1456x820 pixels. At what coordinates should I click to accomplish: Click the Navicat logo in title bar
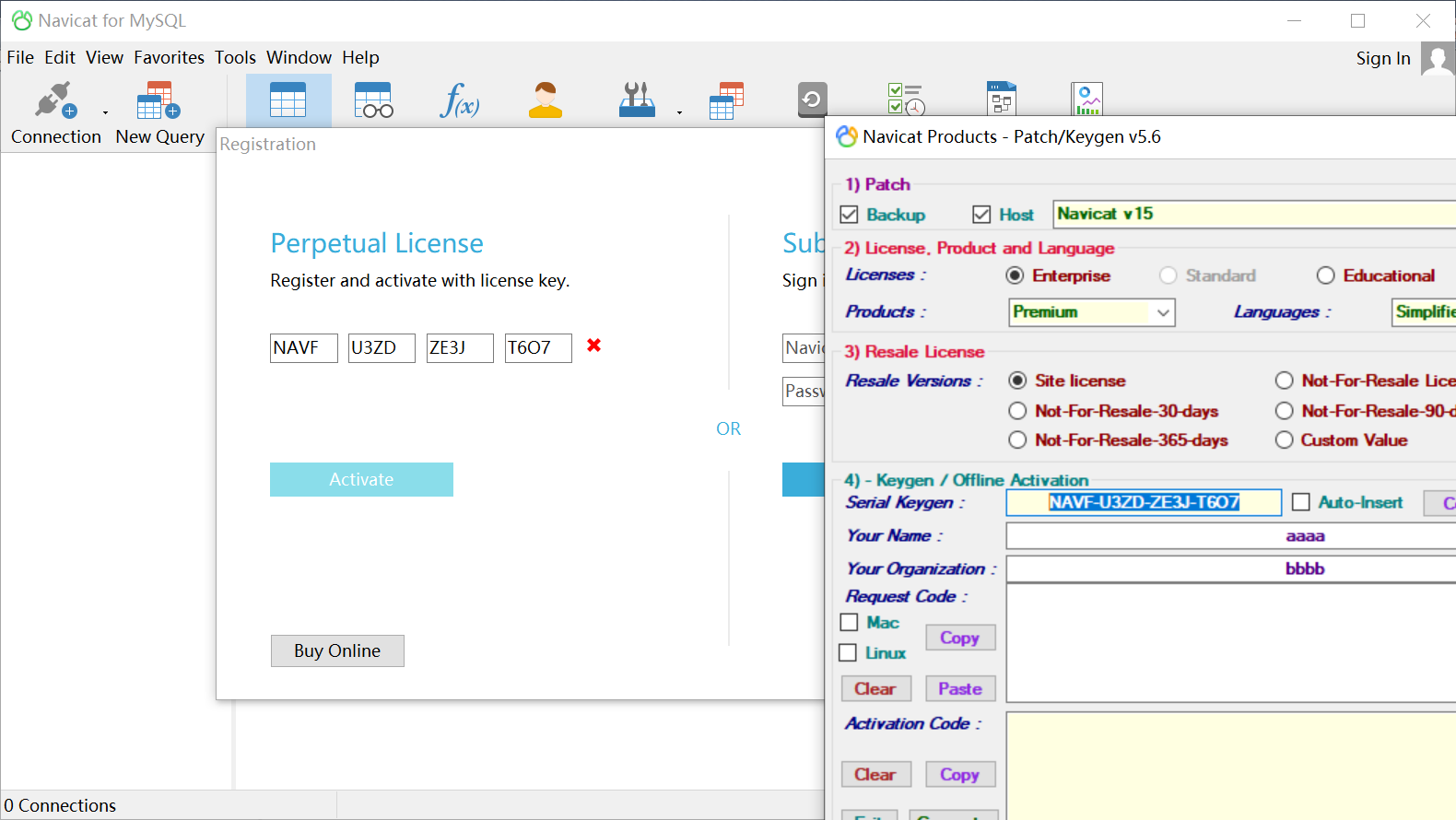22,20
